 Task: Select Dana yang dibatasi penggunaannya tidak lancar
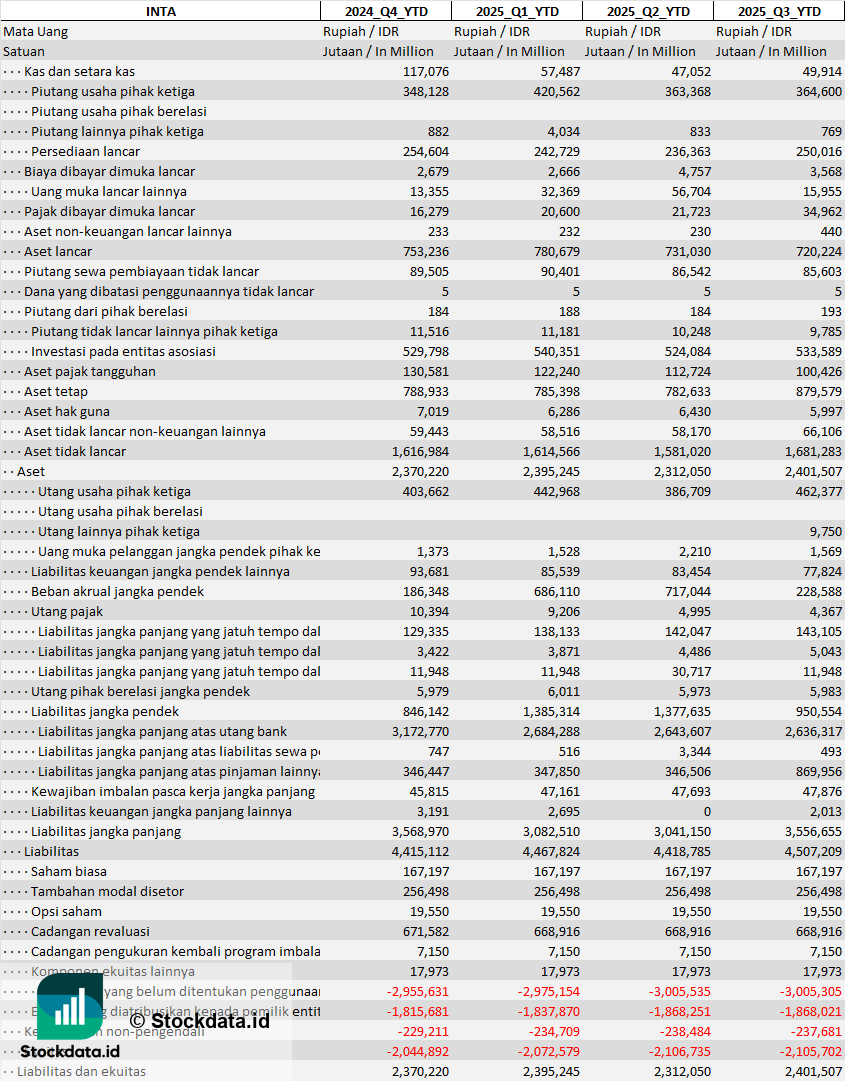click(x=169, y=292)
